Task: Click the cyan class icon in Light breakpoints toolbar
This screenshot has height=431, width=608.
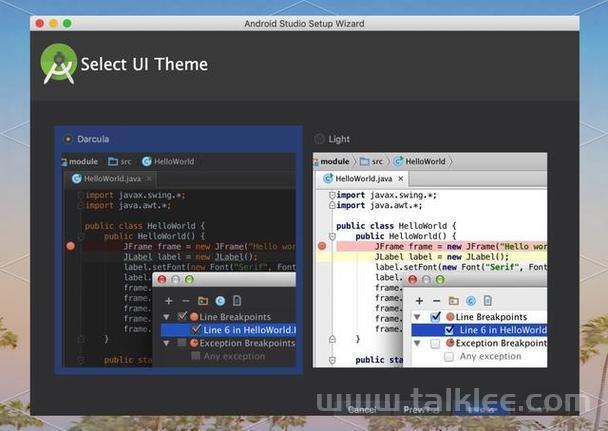Action: pos(471,301)
